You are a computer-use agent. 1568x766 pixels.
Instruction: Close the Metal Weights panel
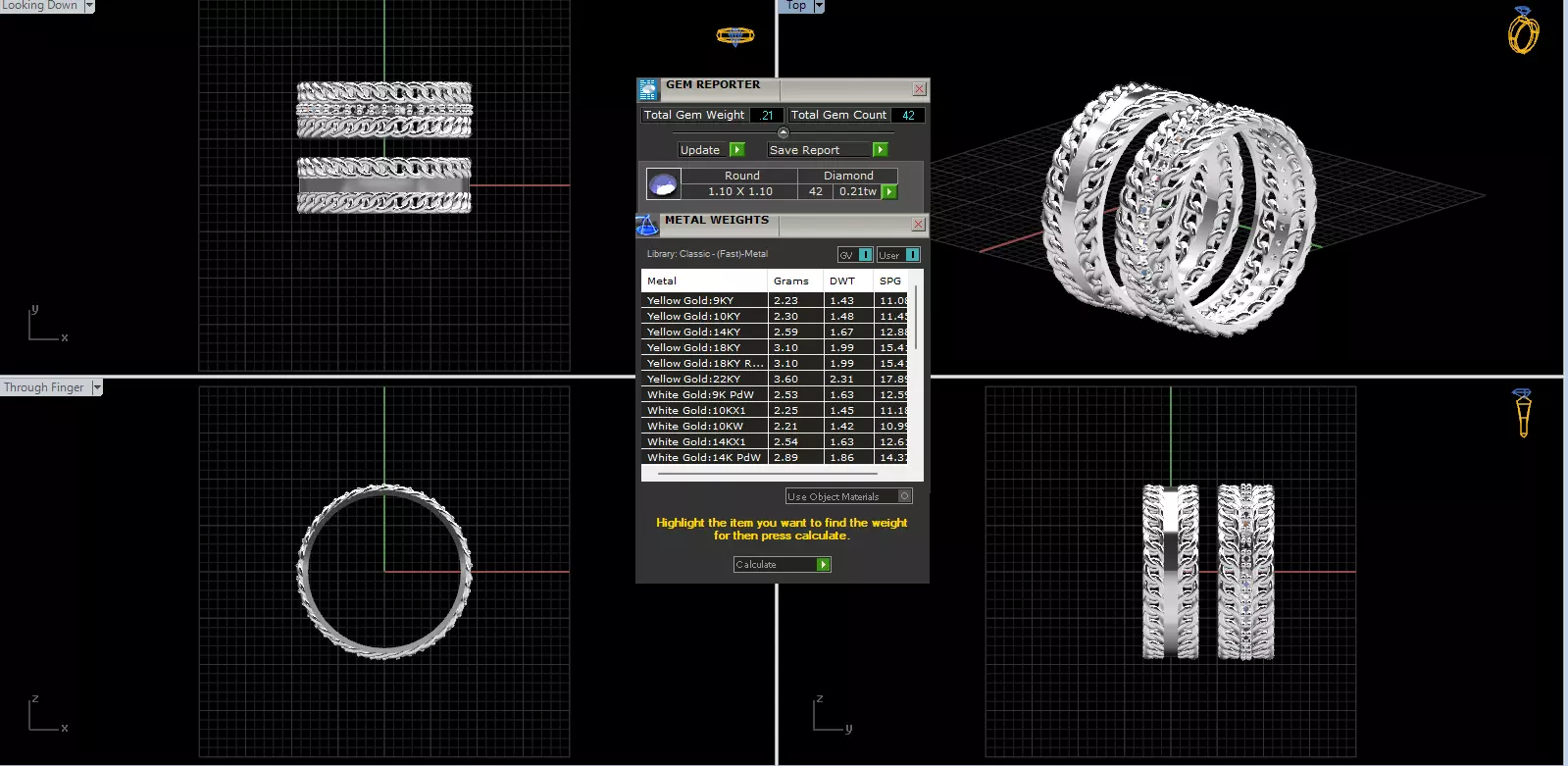click(x=918, y=225)
